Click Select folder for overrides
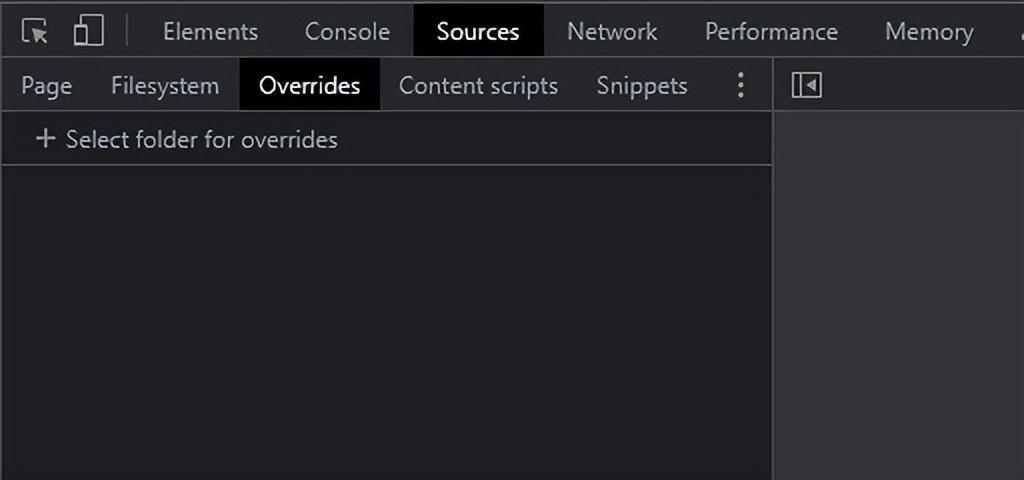This screenshot has width=1024, height=480. [202, 139]
